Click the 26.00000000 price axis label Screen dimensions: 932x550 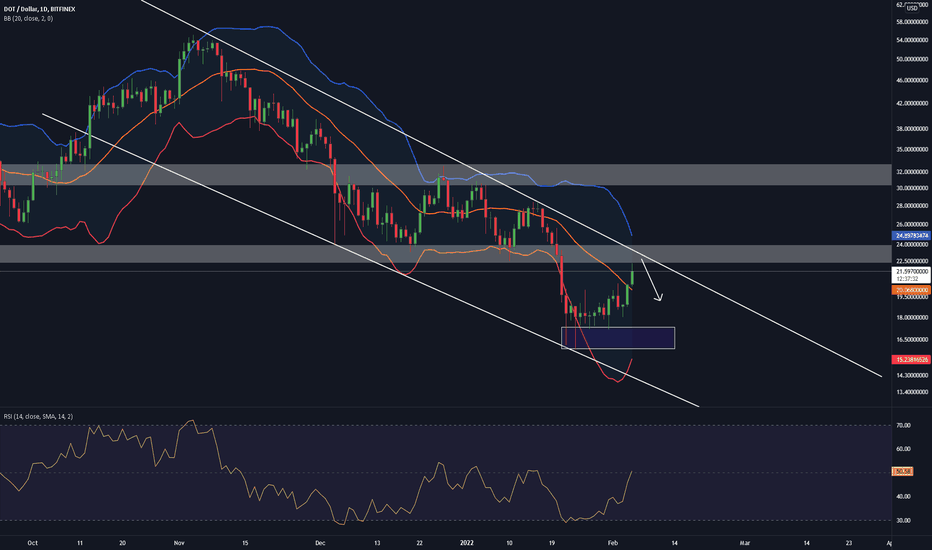point(912,224)
